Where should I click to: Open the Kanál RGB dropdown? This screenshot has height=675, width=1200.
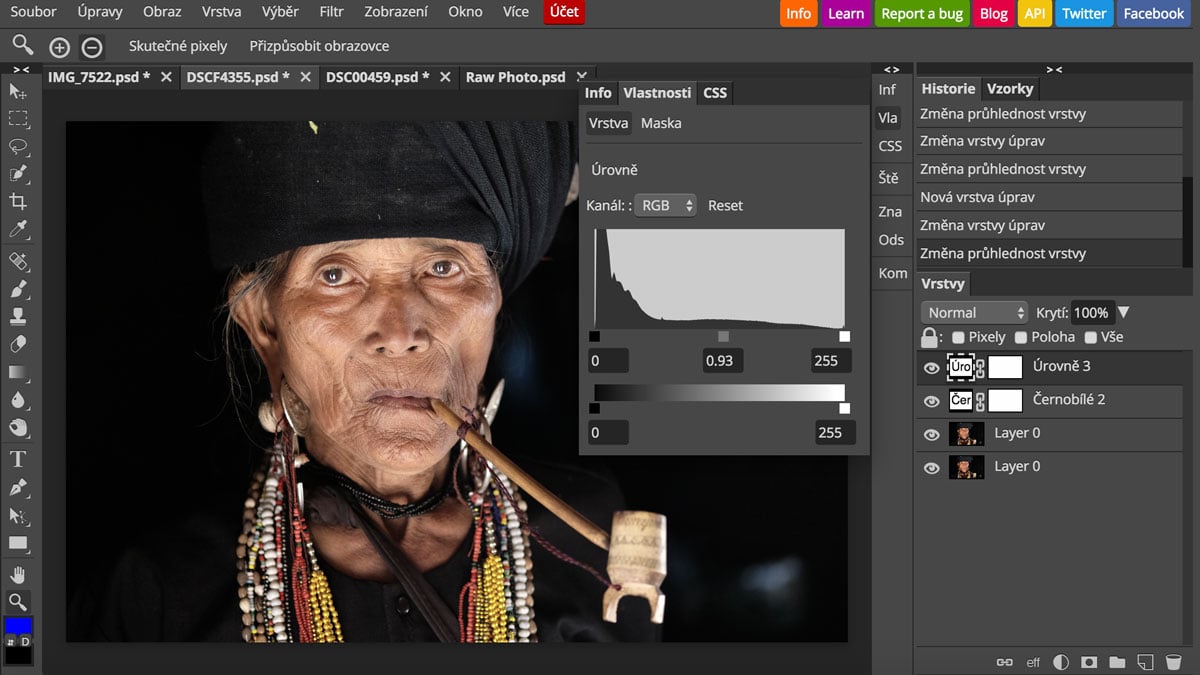point(665,205)
